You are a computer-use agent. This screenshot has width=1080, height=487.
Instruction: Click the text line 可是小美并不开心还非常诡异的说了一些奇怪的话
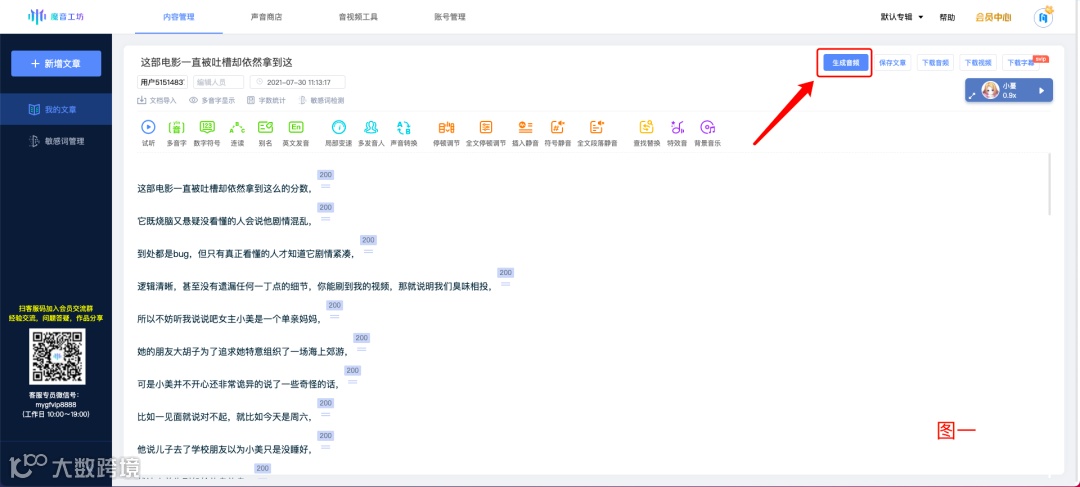(x=238, y=384)
